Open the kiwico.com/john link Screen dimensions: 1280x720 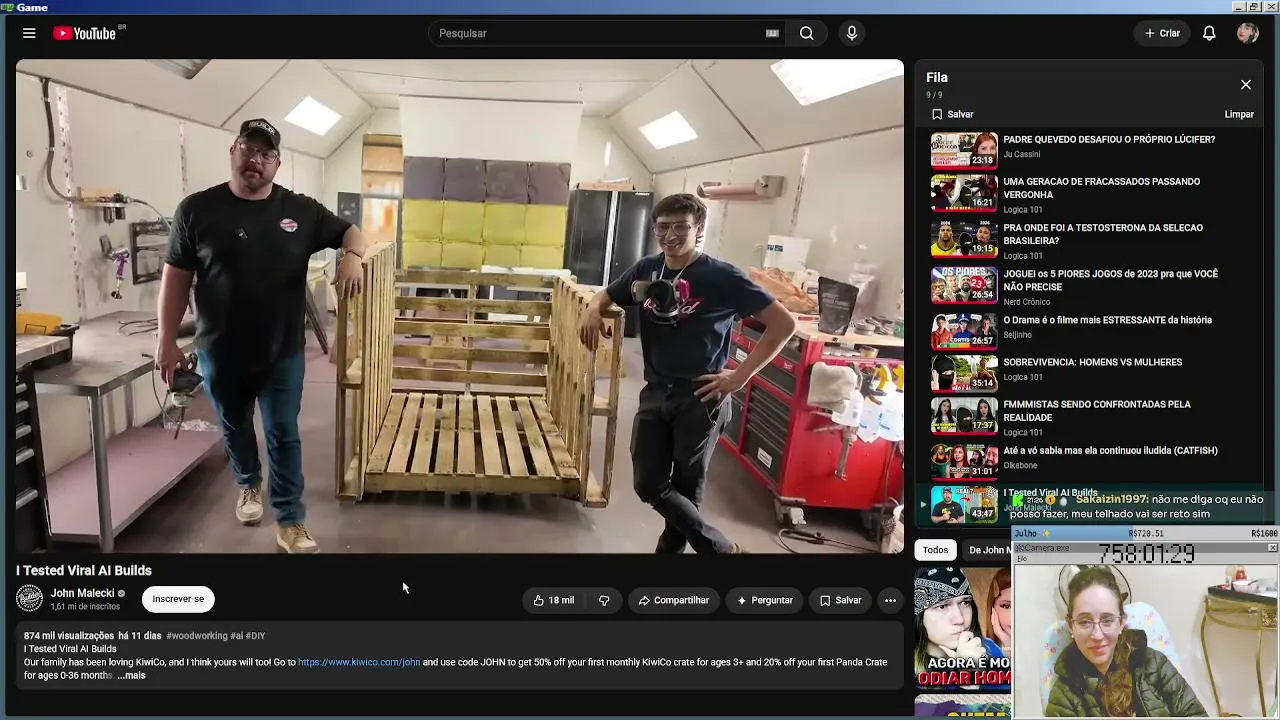359,662
